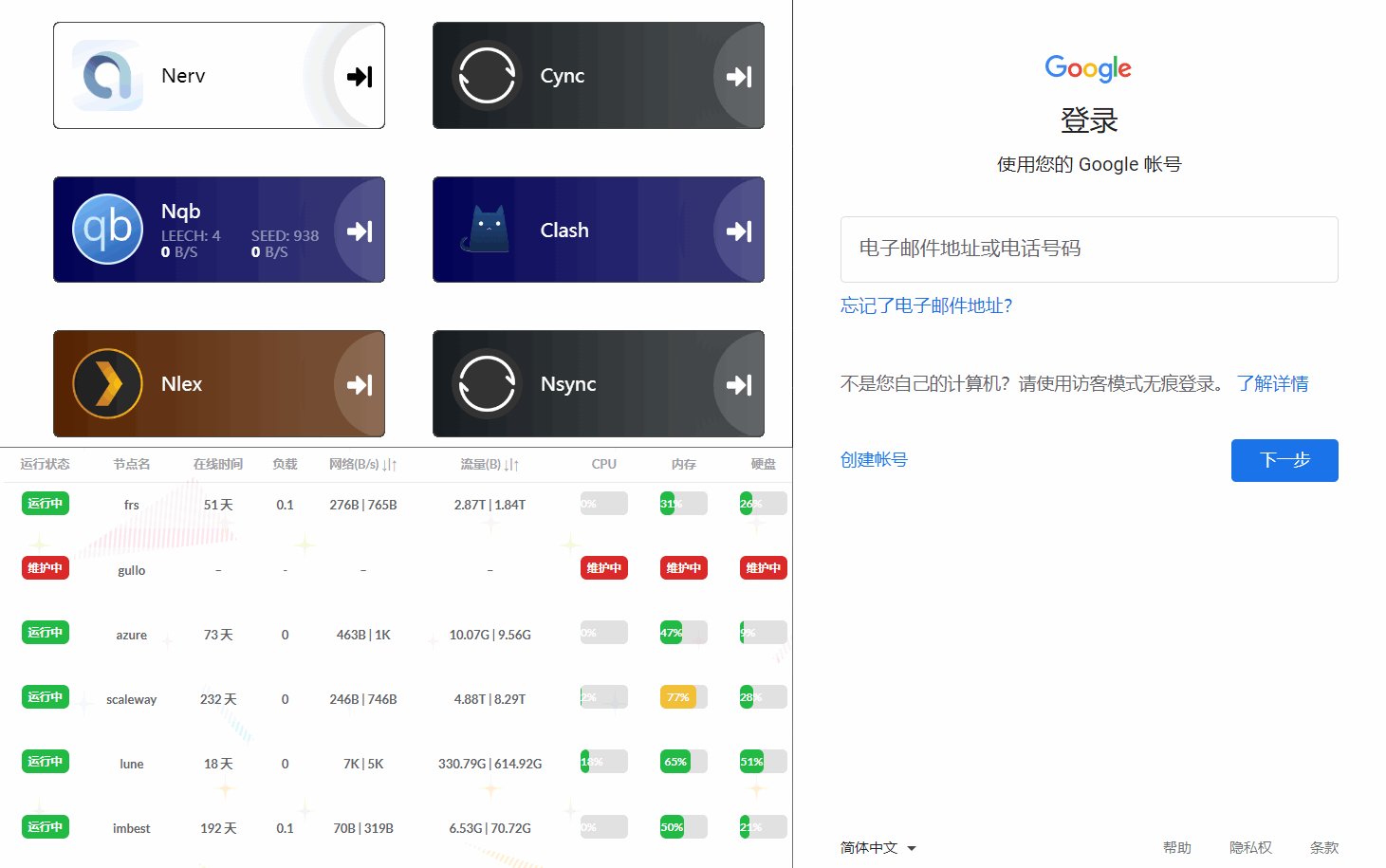This screenshot has width=1386, height=868.
Task: Click the CPU column header
Action: tap(604, 464)
